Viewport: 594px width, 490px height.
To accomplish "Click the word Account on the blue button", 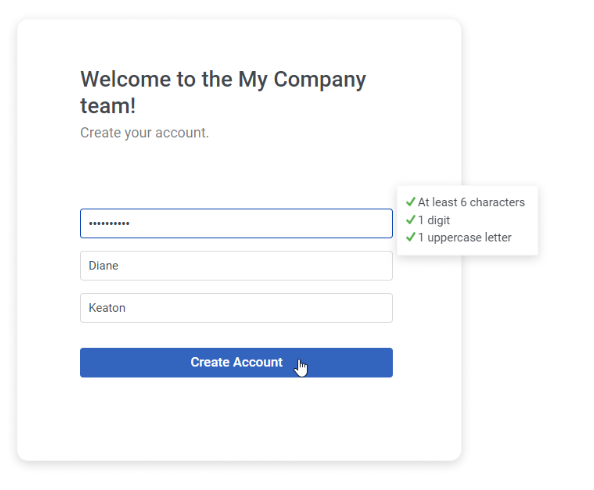I will coord(258,362).
